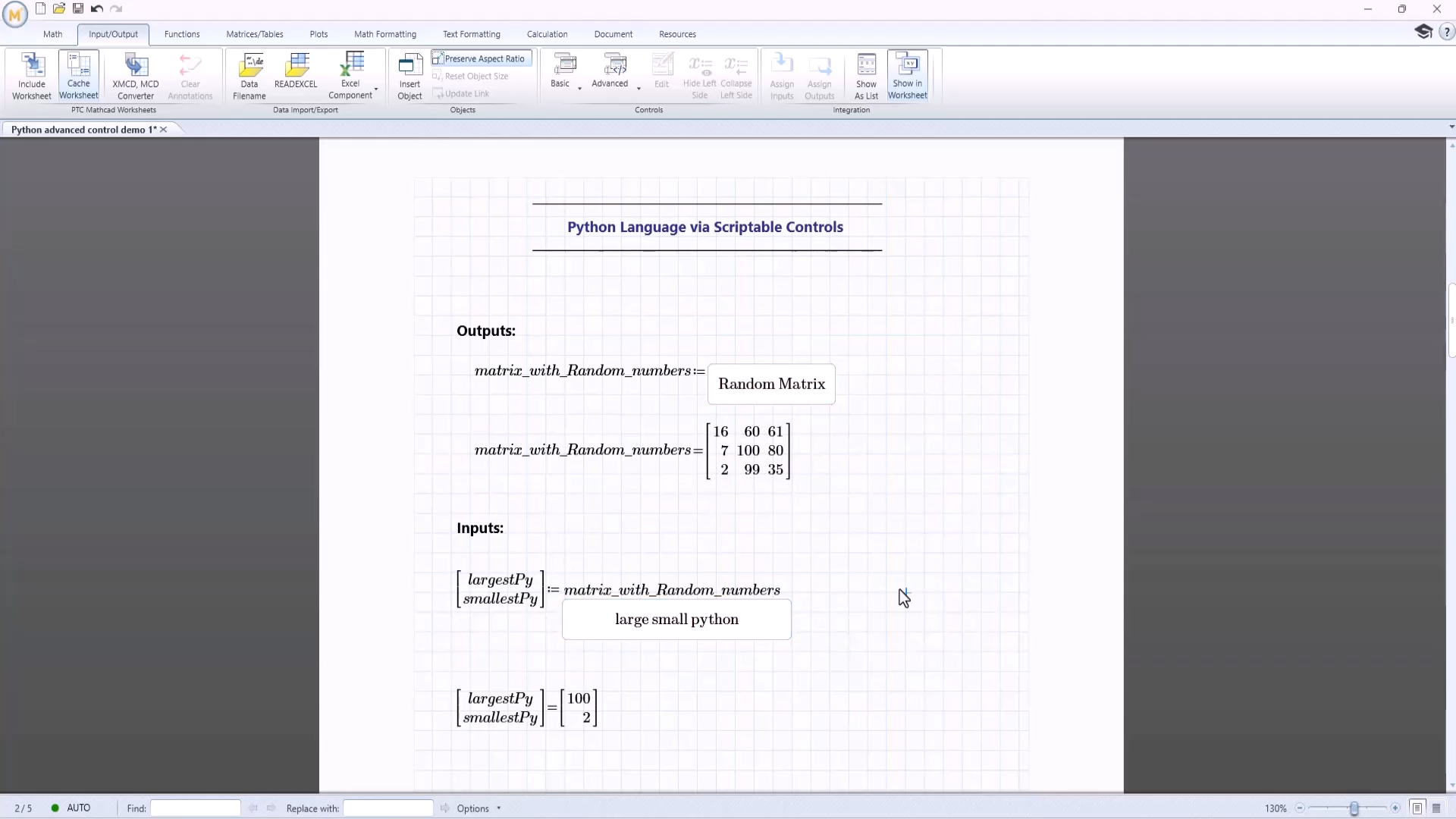Open the XMCD, MCD Converter
Viewport: 1456px width, 819px height.
coord(134,76)
